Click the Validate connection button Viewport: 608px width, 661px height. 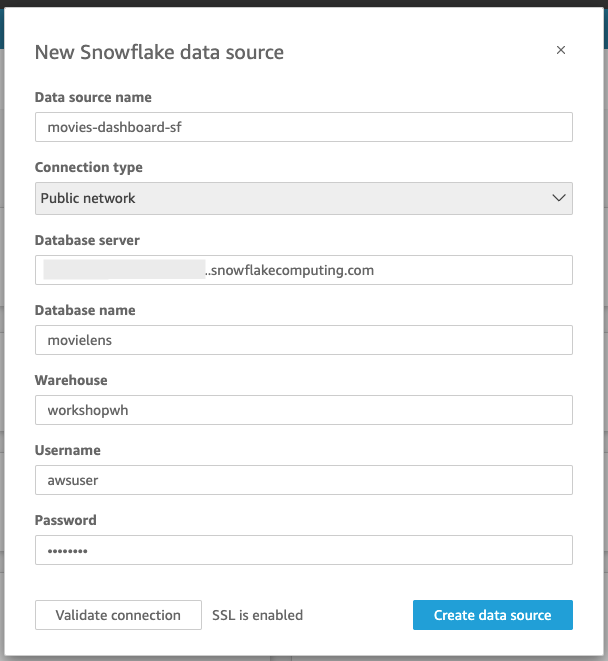click(118, 615)
